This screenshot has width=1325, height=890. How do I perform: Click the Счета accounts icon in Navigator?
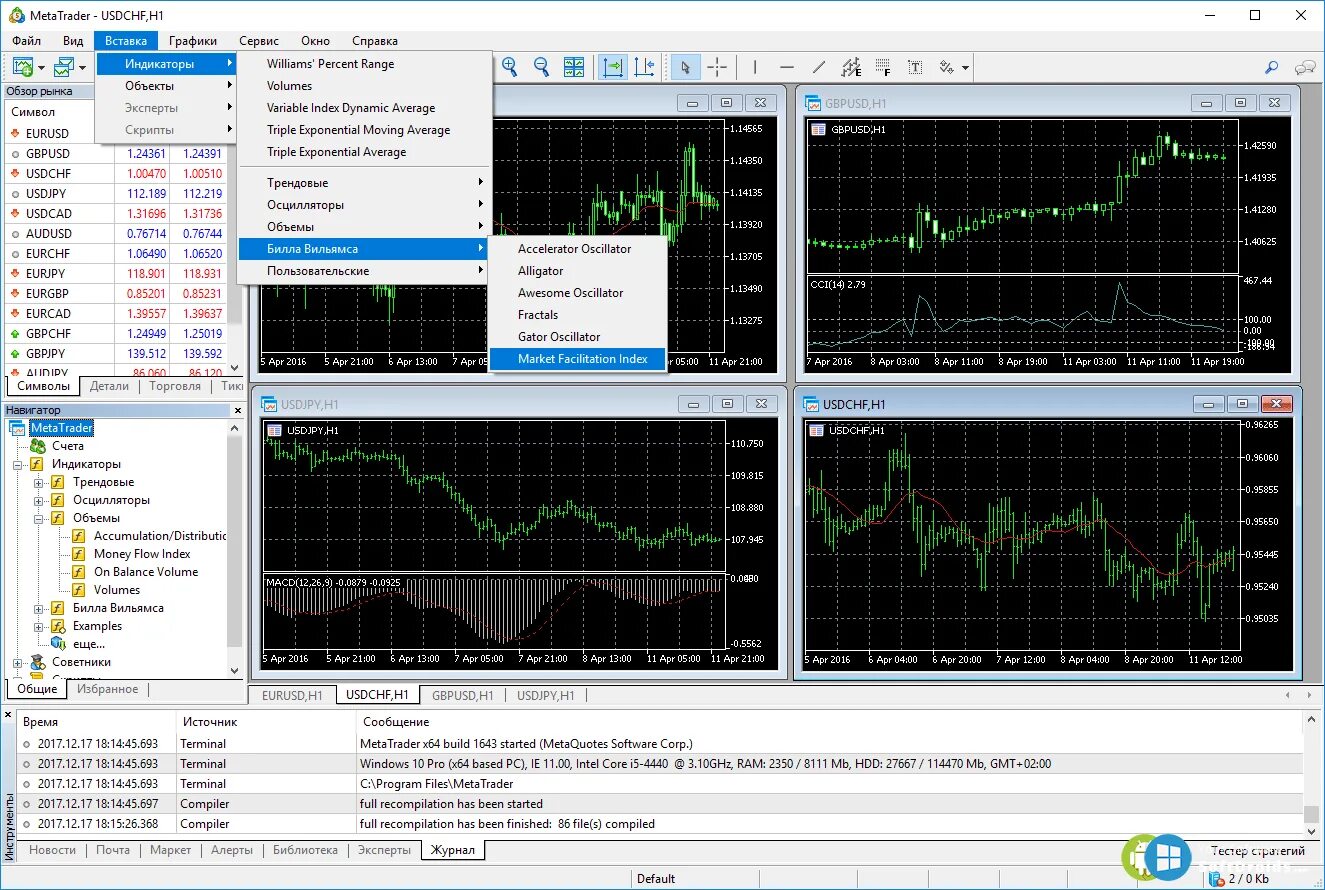(38, 446)
